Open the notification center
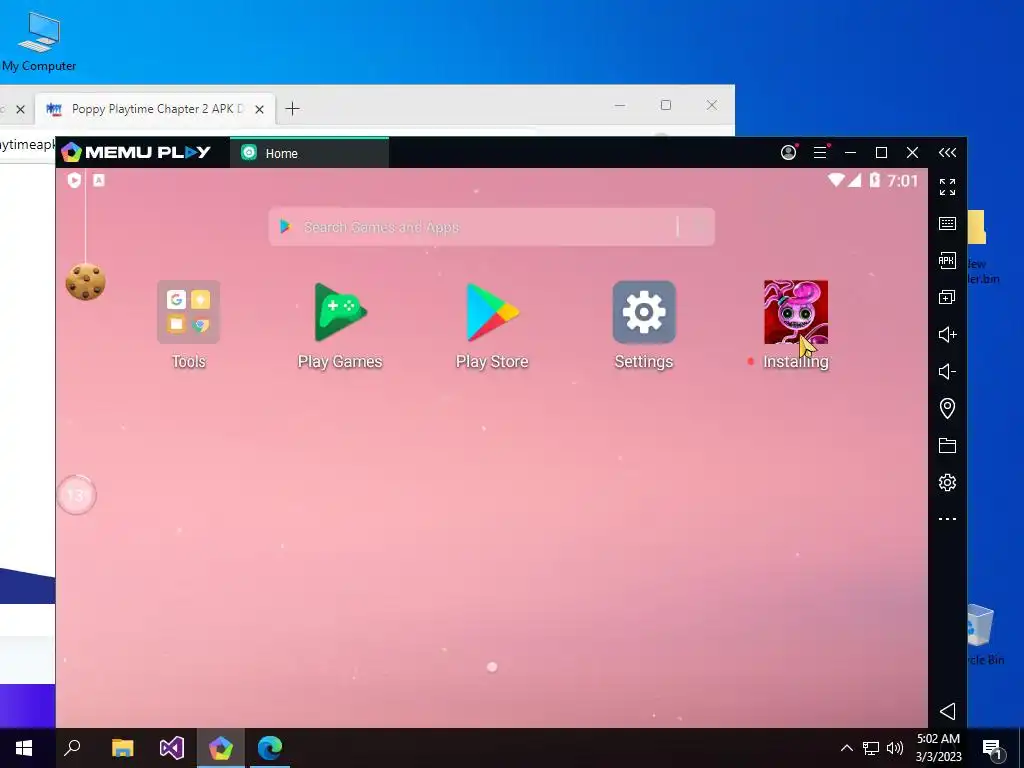This screenshot has height=768, width=1024. pyautogui.click(x=992, y=749)
